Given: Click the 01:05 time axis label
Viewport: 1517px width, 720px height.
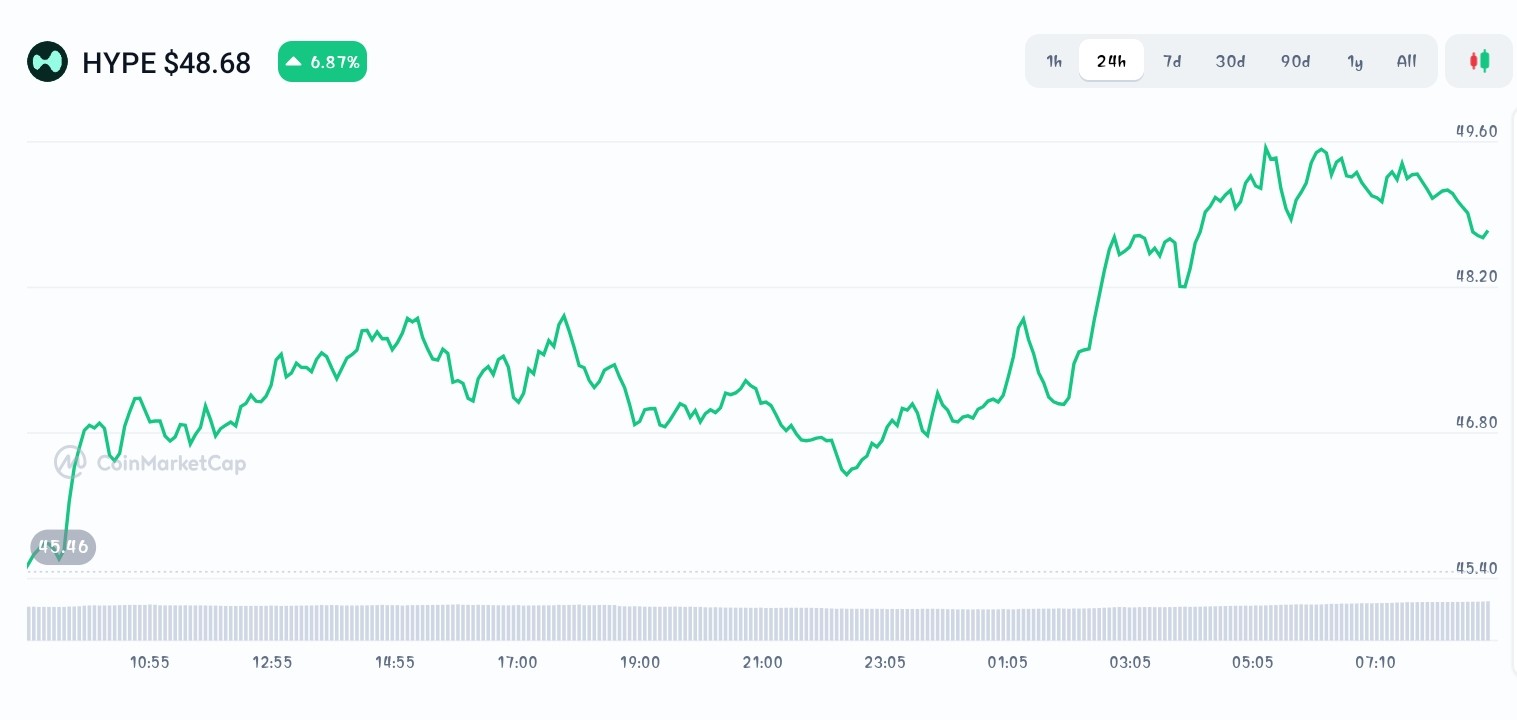Looking at the screenshot, I should [x=1007, y=662].
